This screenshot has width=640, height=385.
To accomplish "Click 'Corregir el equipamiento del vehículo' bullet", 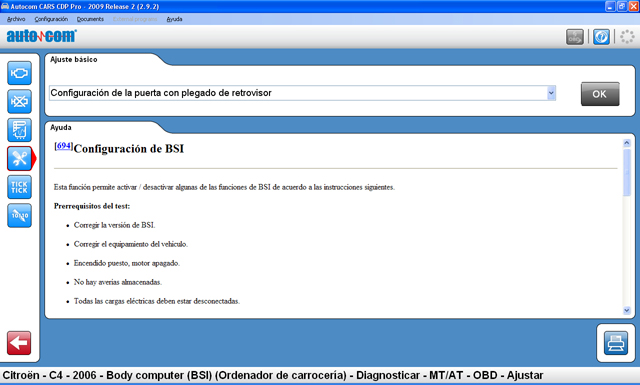I will 131,244.
